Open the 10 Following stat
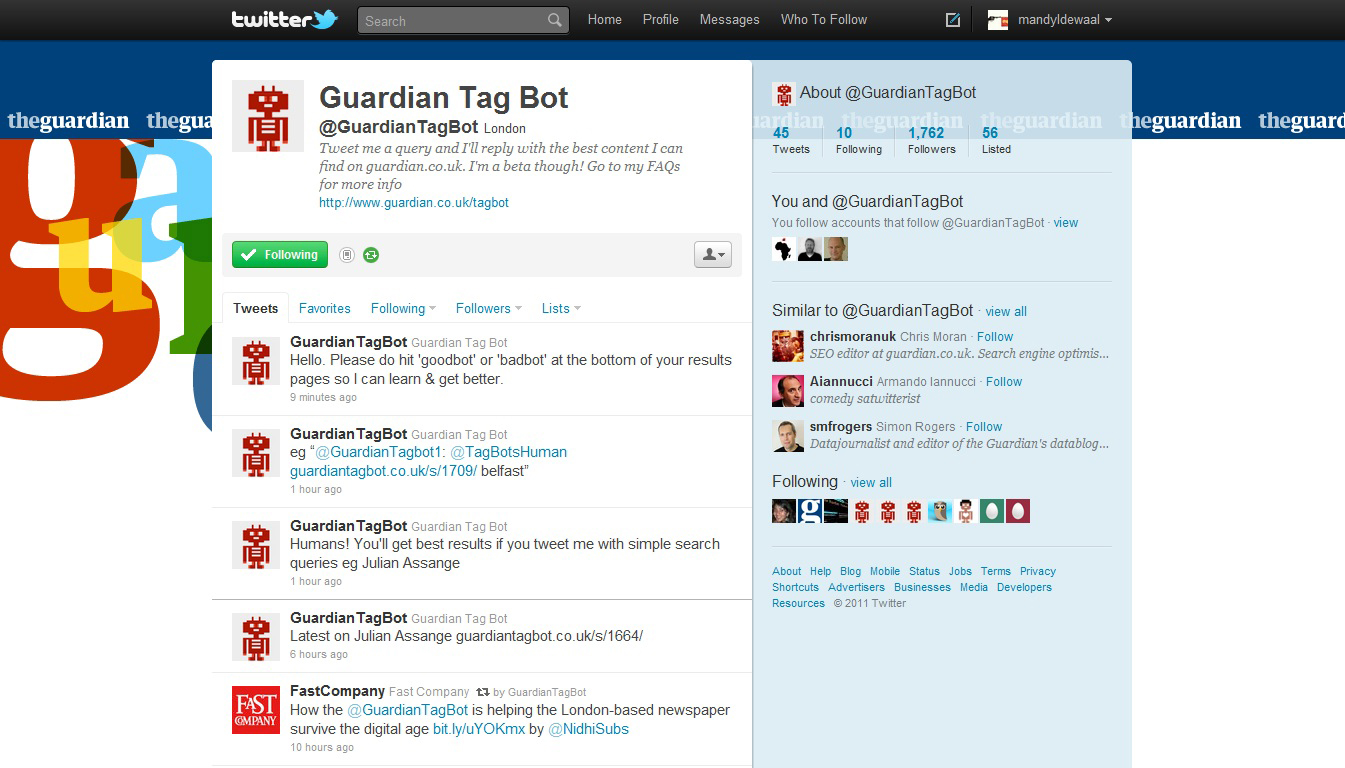Screen dimensions: 1345x768 tap(859, 141)
